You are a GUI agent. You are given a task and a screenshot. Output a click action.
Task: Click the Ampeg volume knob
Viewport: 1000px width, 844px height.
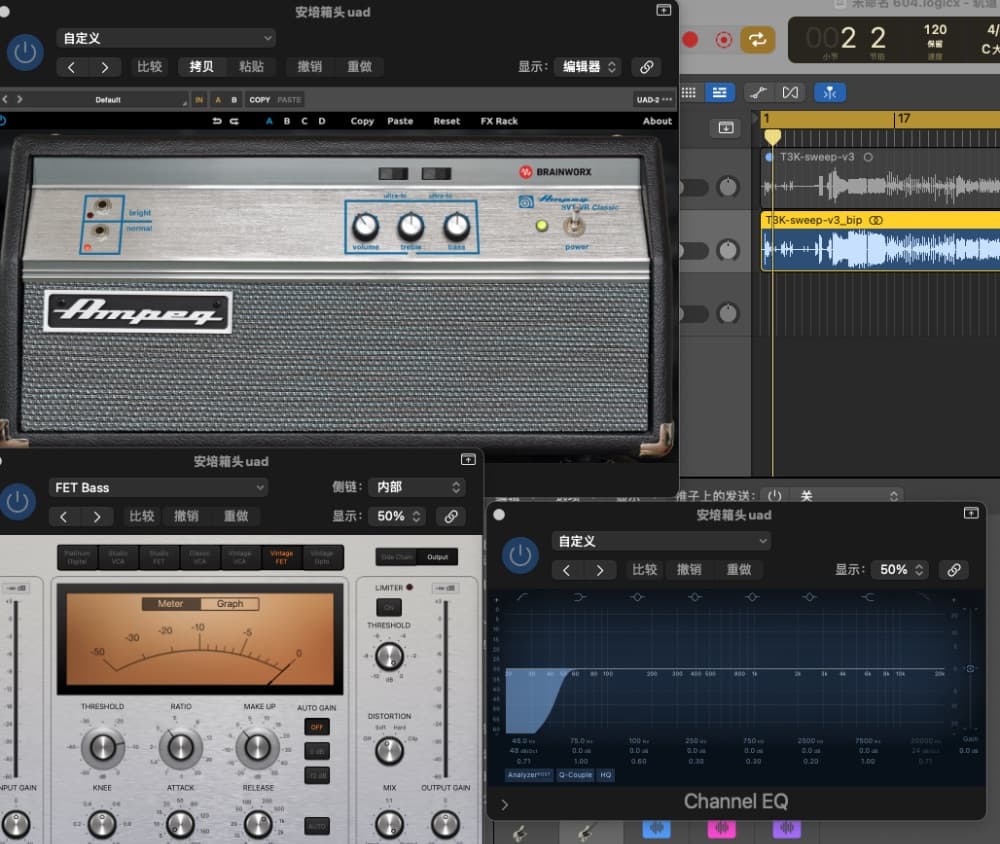[365, 226]
